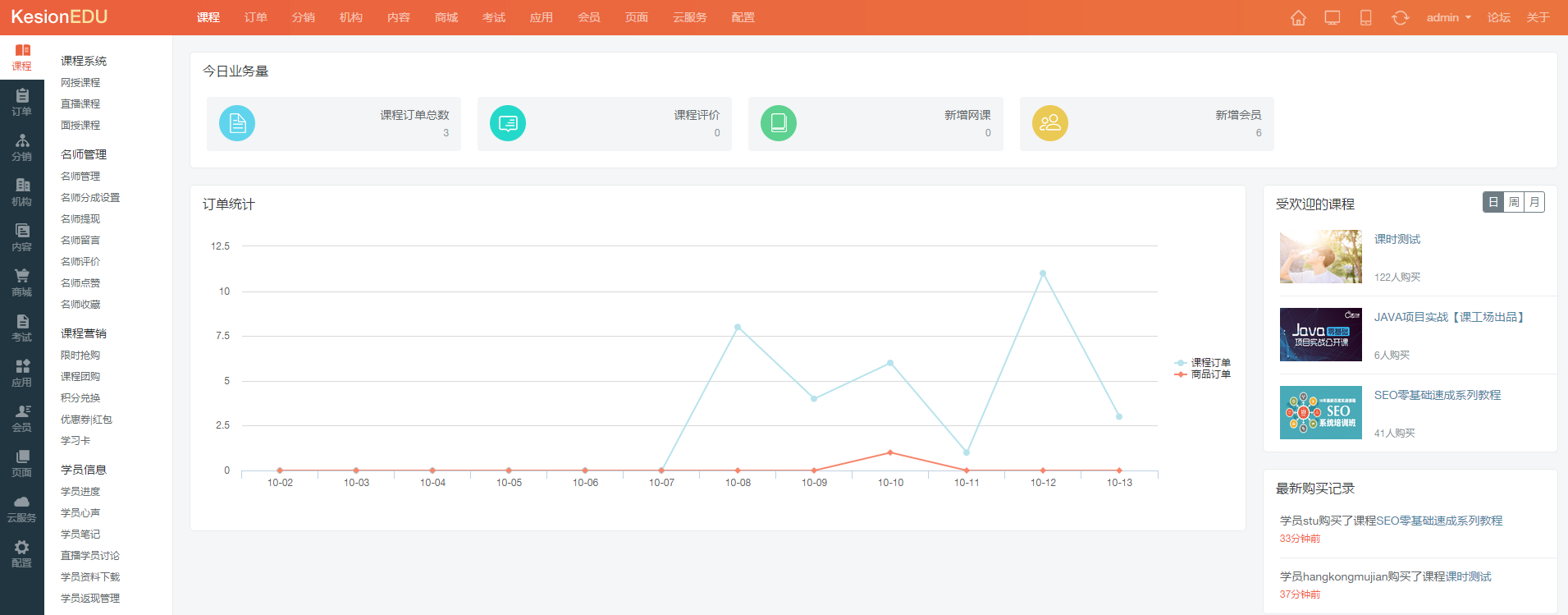The width and height of the screenshot is (1568, 615).
Task: Switch popular courses to 周 view
Action: [1514, 202]
